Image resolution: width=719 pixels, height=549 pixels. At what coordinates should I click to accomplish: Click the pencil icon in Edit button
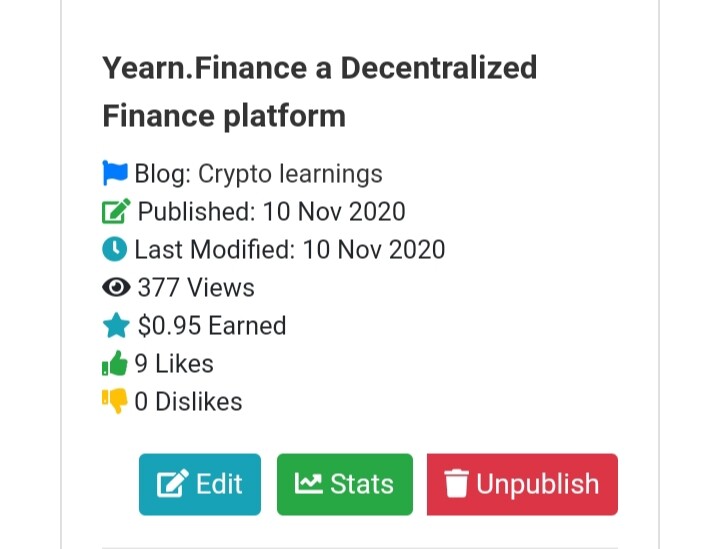click(x=172, y=483)
